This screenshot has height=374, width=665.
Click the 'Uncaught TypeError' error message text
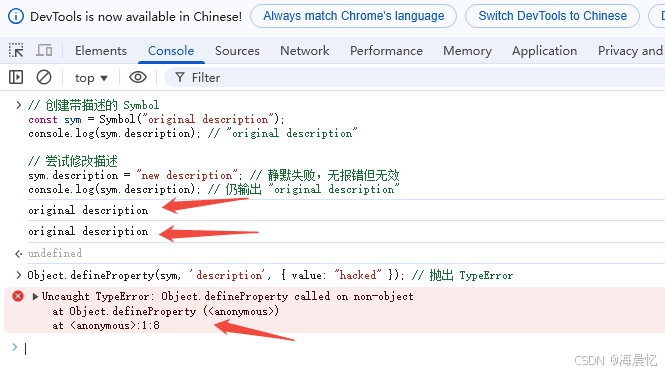coord(228,296)
